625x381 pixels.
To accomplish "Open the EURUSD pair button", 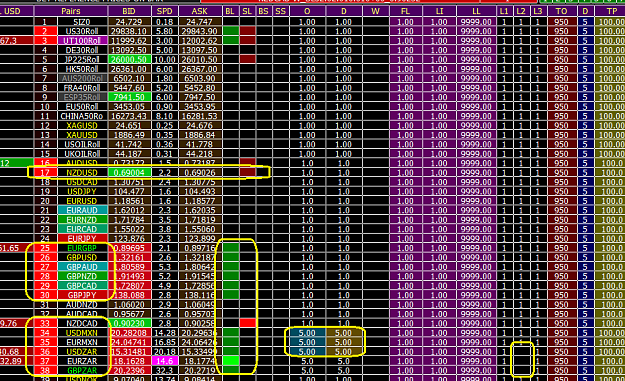I will 82,201.
